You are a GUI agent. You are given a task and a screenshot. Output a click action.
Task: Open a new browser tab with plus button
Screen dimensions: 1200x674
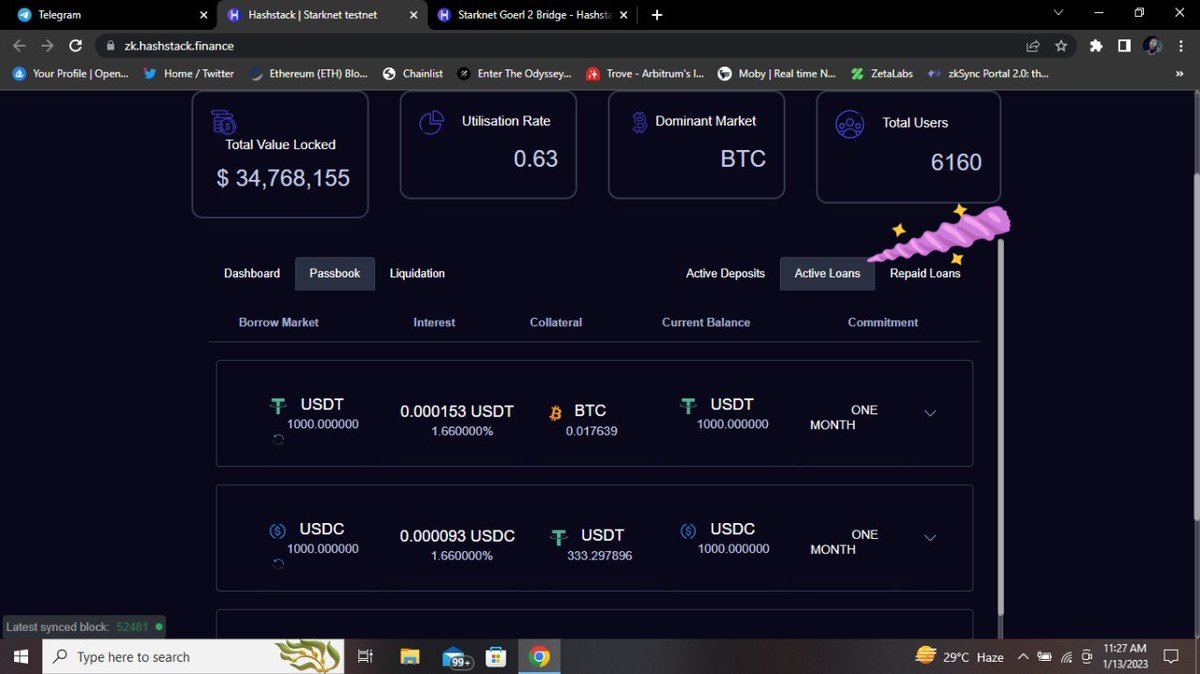(657, 15)
